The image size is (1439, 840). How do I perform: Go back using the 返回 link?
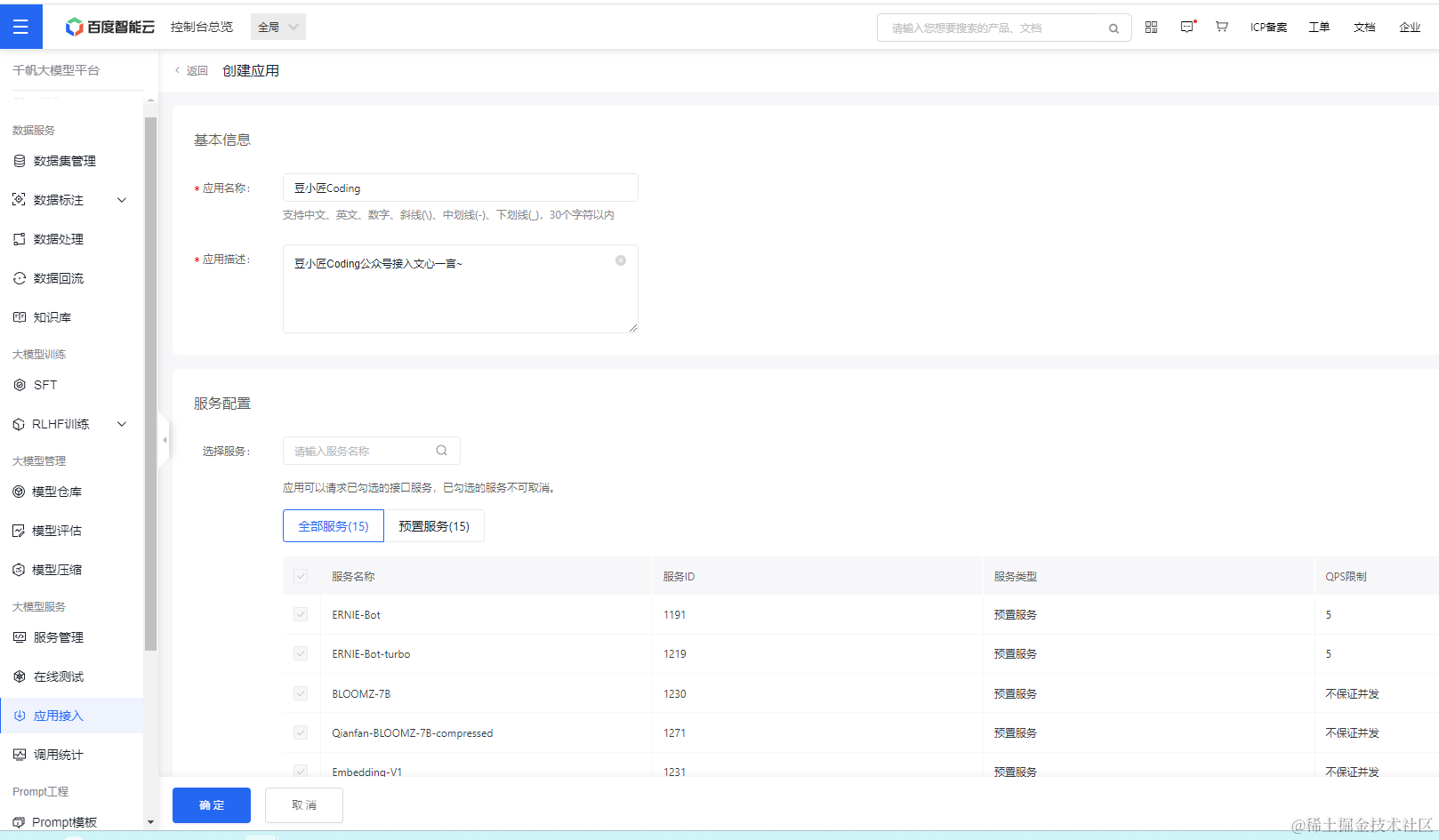[191, 71]
